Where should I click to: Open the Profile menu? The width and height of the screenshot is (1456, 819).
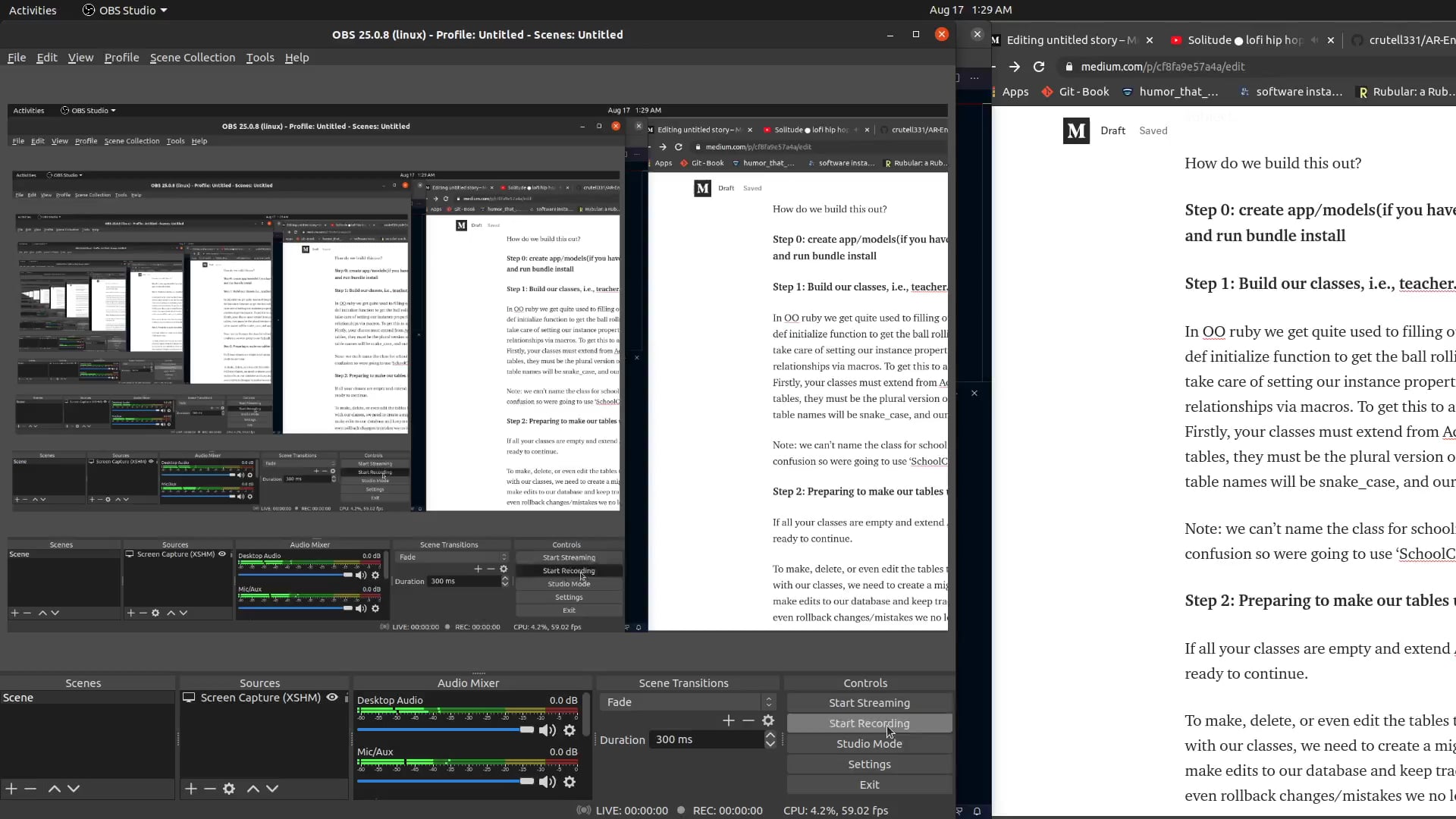(121, 58)
